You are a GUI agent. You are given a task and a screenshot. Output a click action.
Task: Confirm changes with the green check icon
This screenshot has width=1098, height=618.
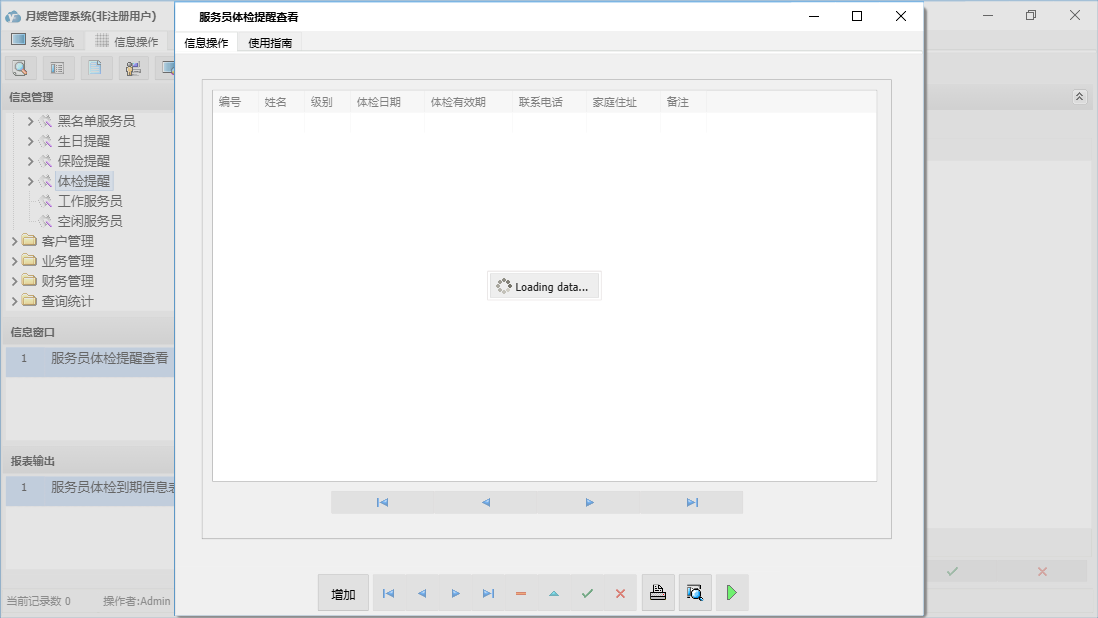tap(587, 593)
